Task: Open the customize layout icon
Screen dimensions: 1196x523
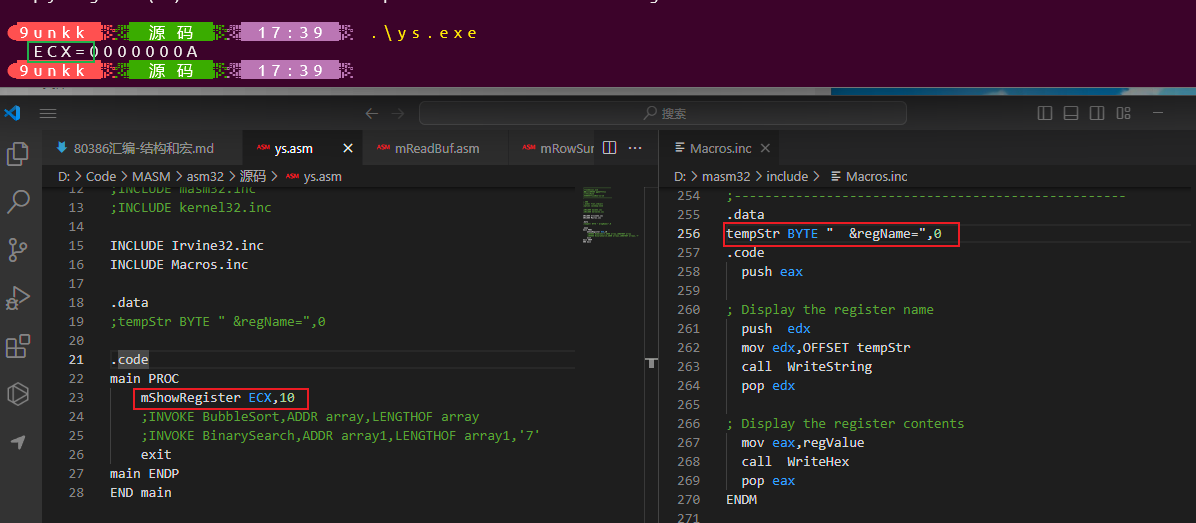Action: tap(1123, 114)
